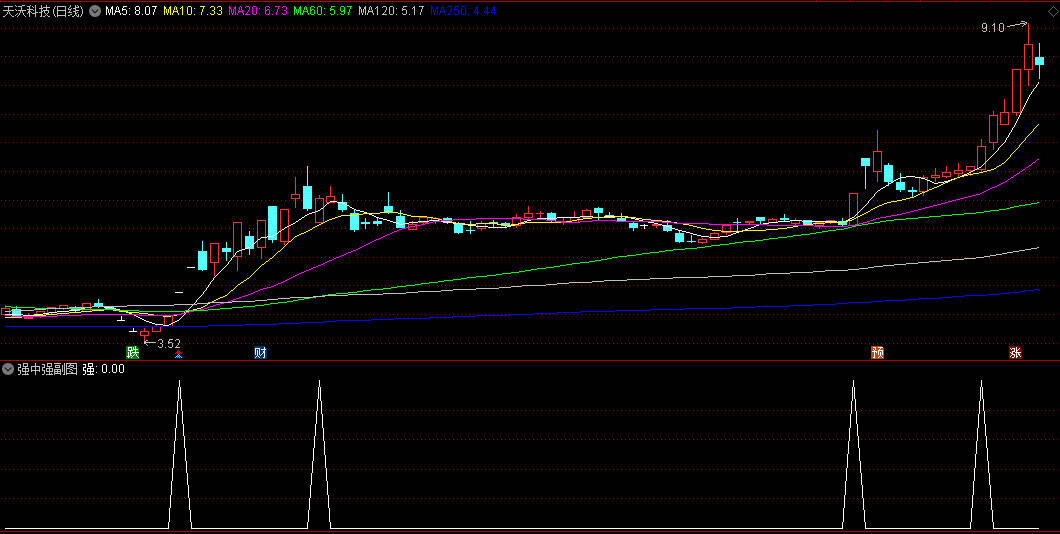This screenshot has width=1060, height=534.
Task: Click the red 涨 event marker
Action: 1015,352
